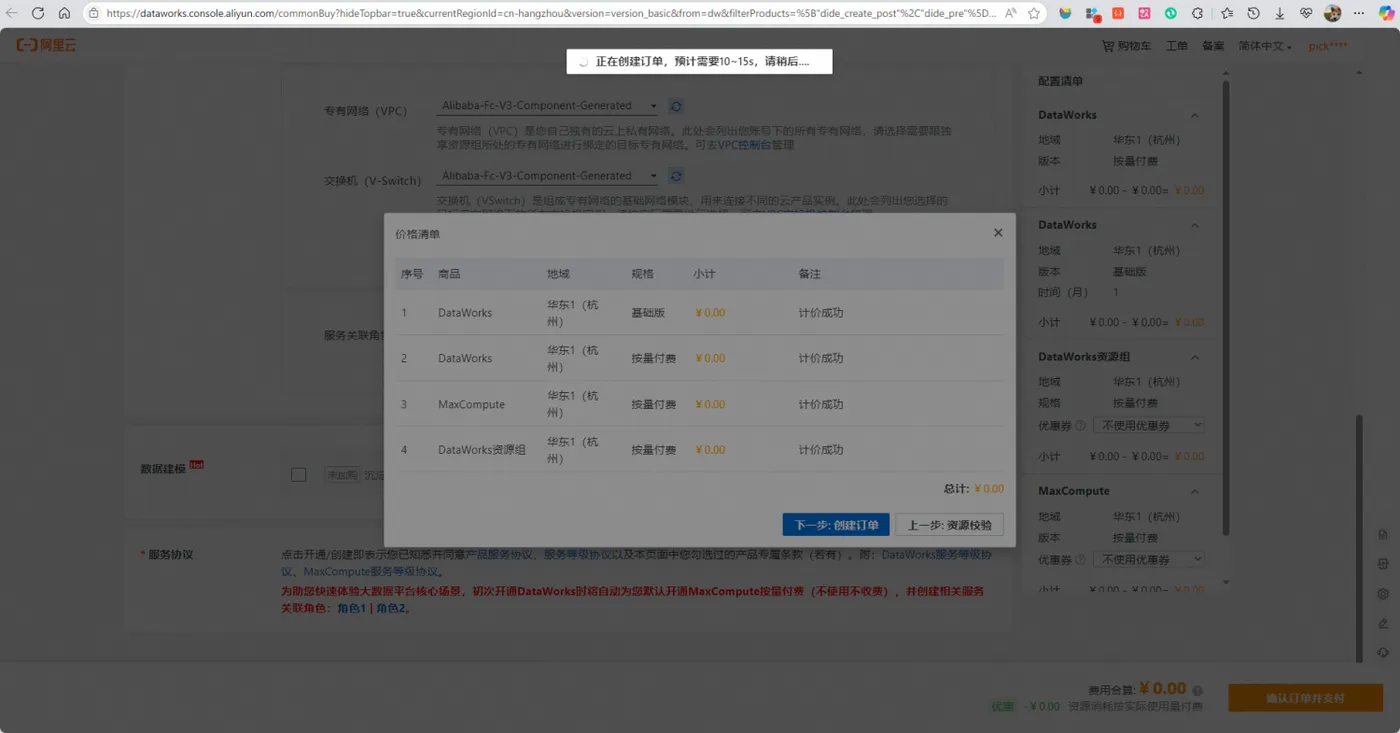Viewport: 1400px width, 733px height.
Task: Click the main page vertical scrollbar
Action: click(x=1358, y=537)
